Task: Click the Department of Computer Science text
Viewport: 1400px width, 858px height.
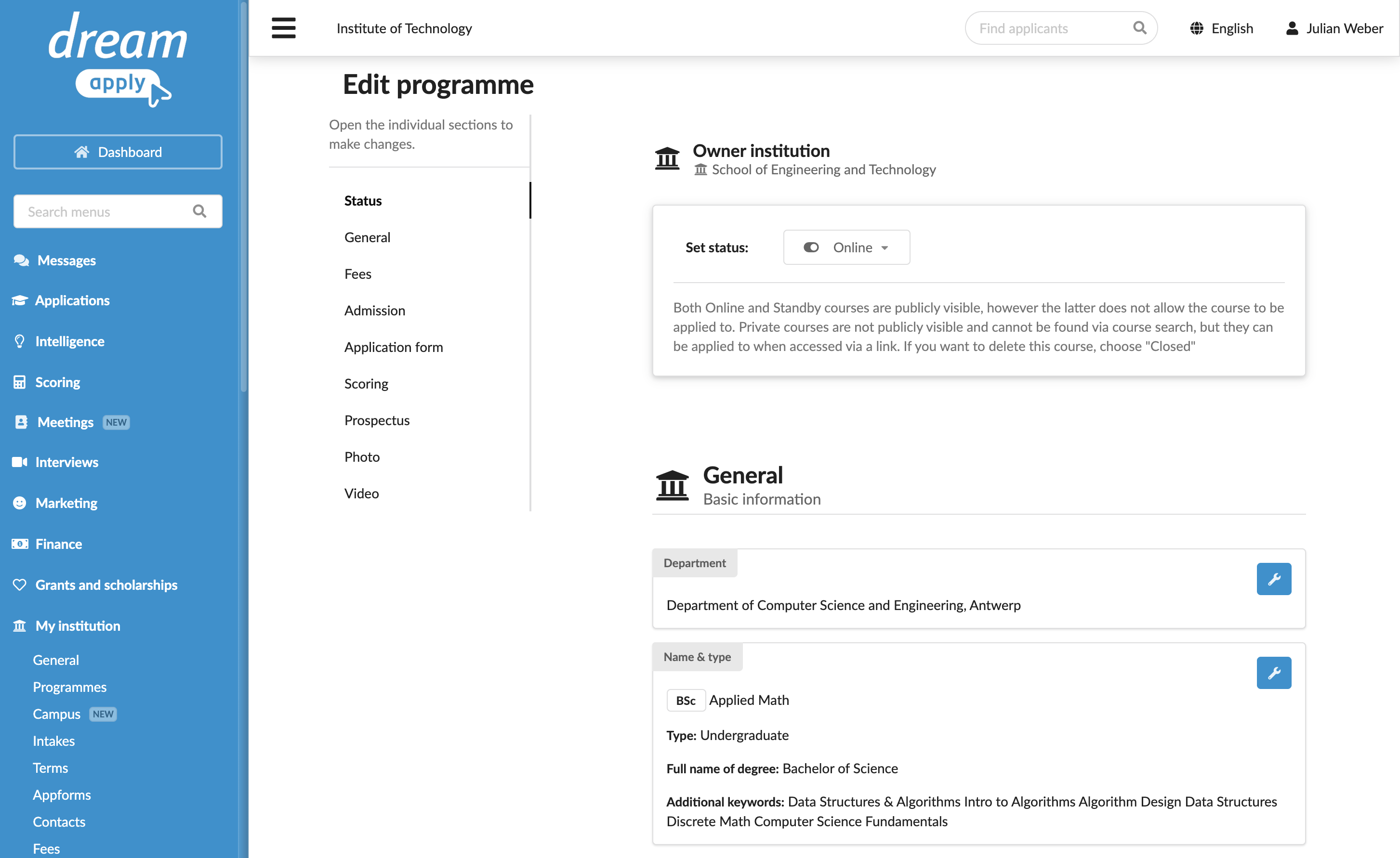Action: point(843,605)
